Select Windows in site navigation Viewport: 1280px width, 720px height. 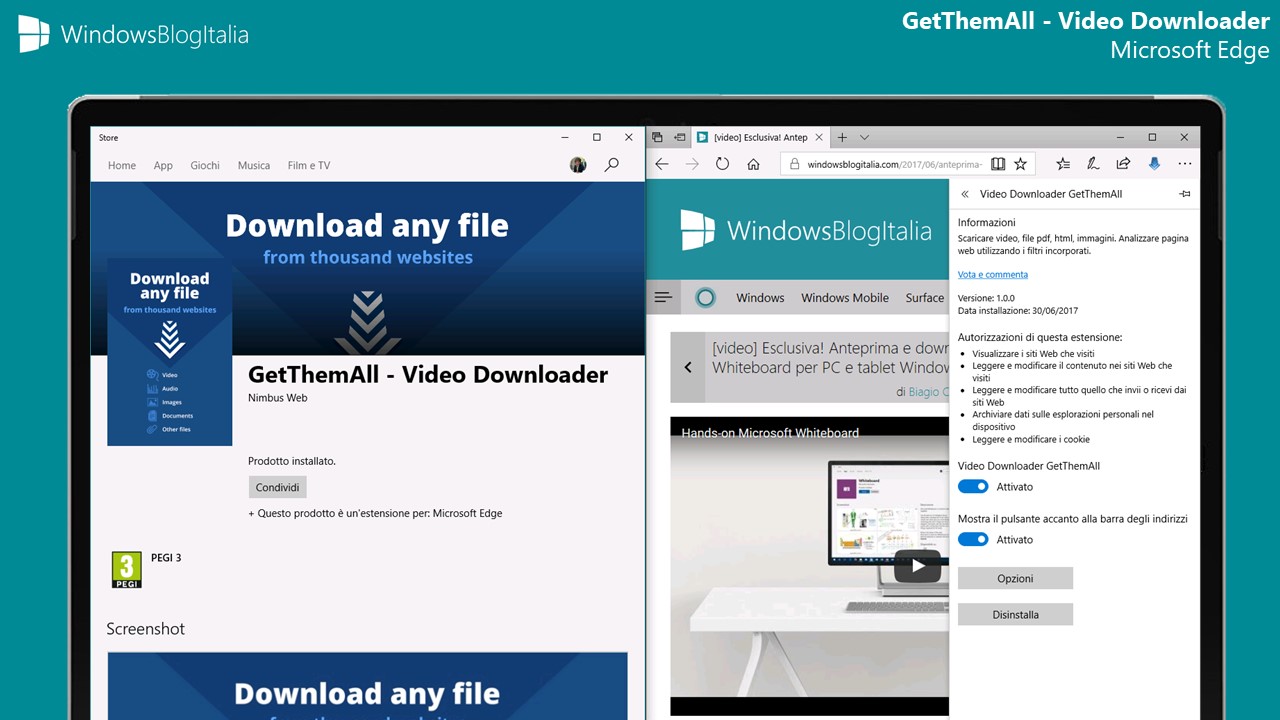click(x=760, y=297)
